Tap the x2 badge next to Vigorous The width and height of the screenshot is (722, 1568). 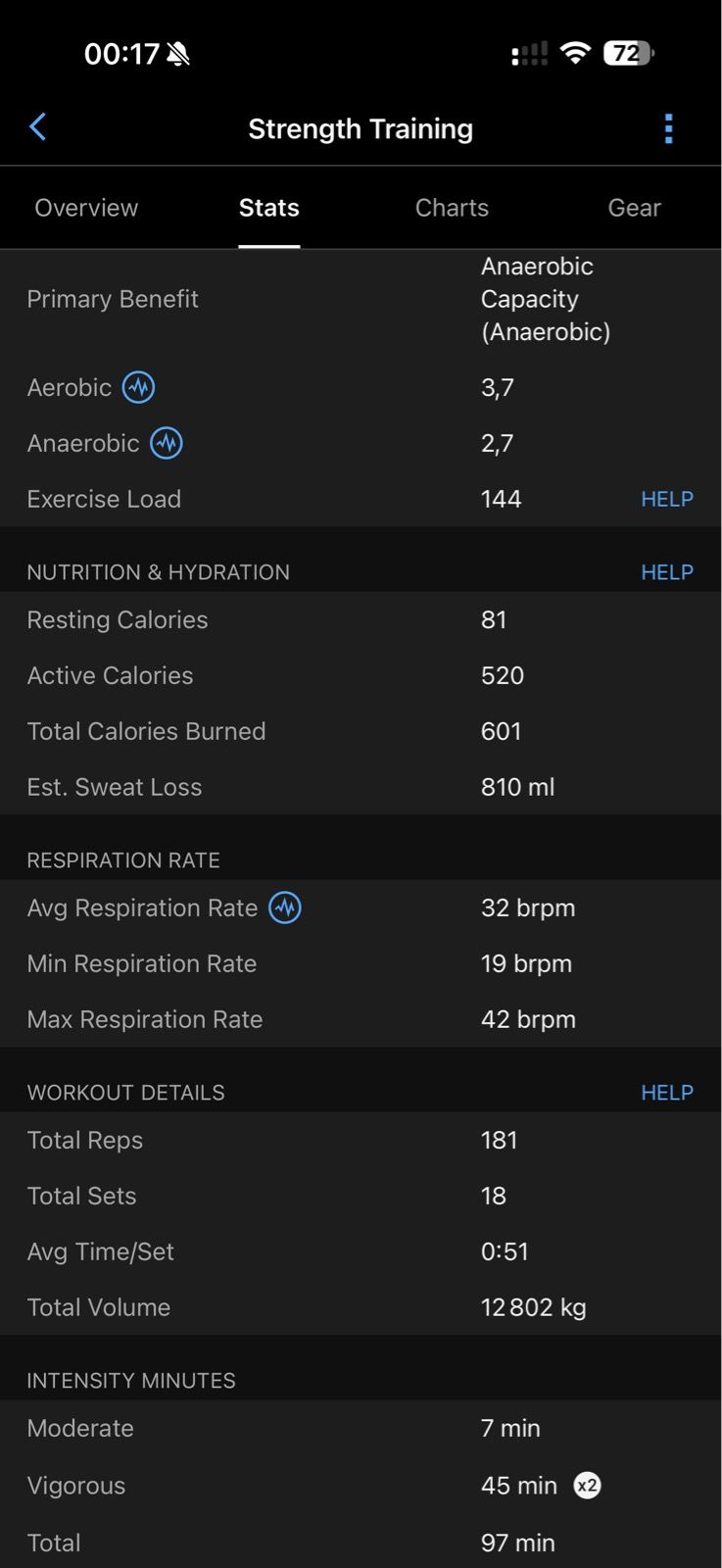coord(587,1486)
